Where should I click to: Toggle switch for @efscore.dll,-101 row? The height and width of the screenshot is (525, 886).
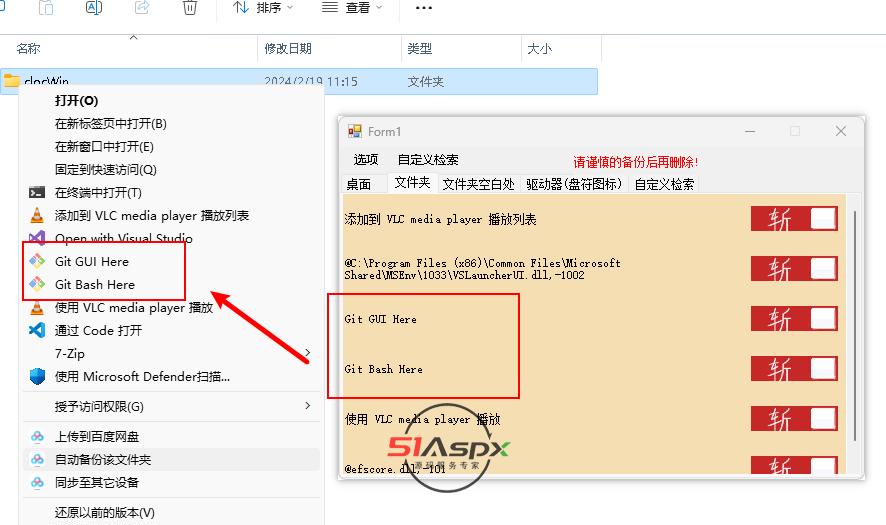(x=794, y=465)
